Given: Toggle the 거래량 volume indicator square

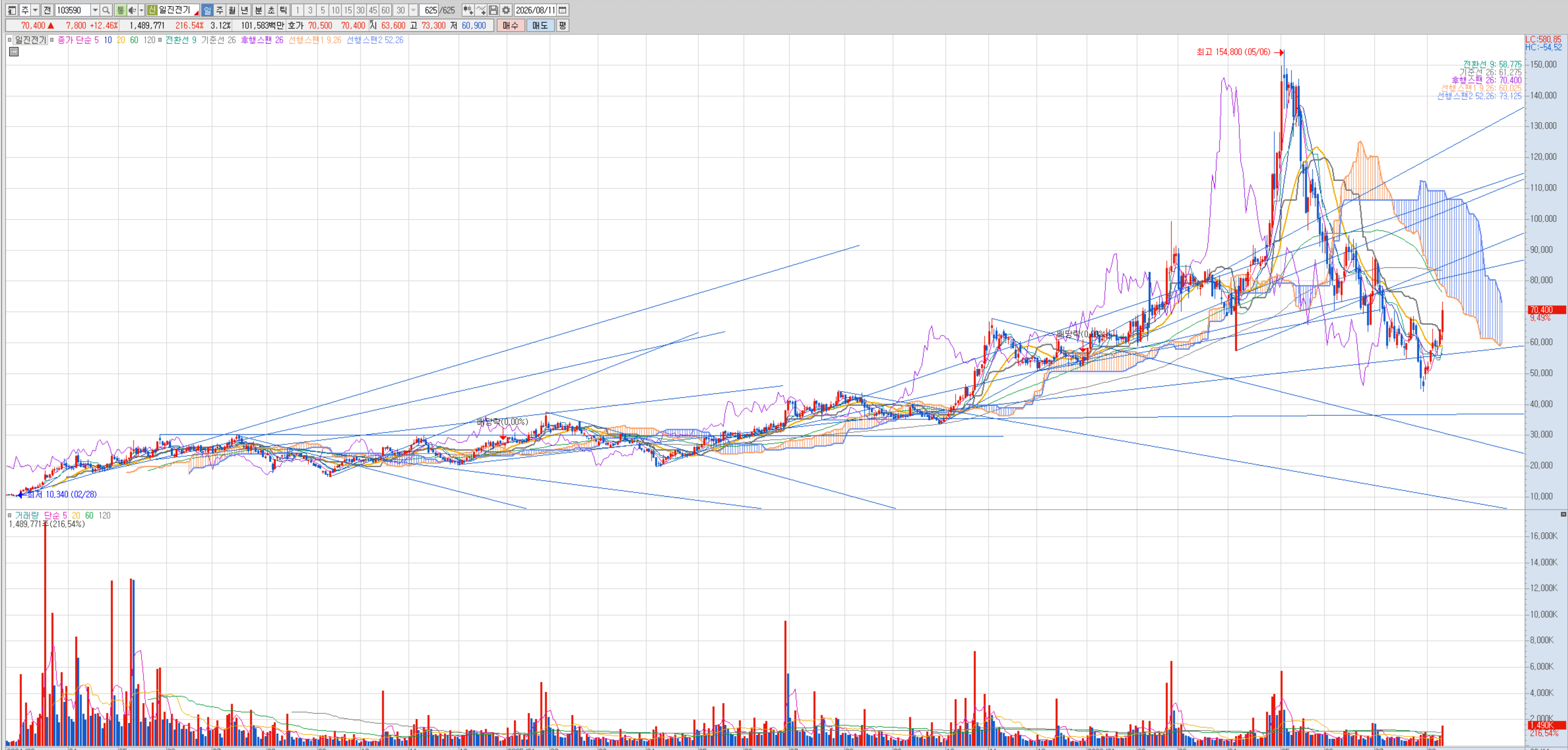Looking at the screenshot, I should tap(10, 515).
